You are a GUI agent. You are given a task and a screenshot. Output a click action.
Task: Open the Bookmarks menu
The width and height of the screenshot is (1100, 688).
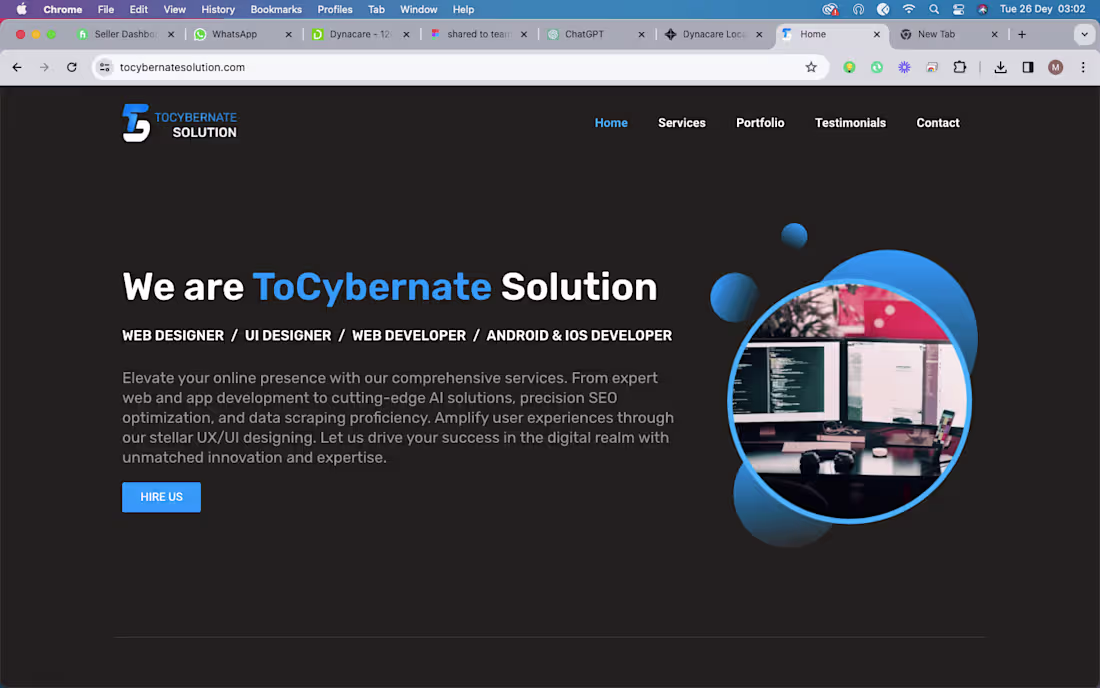point(276,9)
